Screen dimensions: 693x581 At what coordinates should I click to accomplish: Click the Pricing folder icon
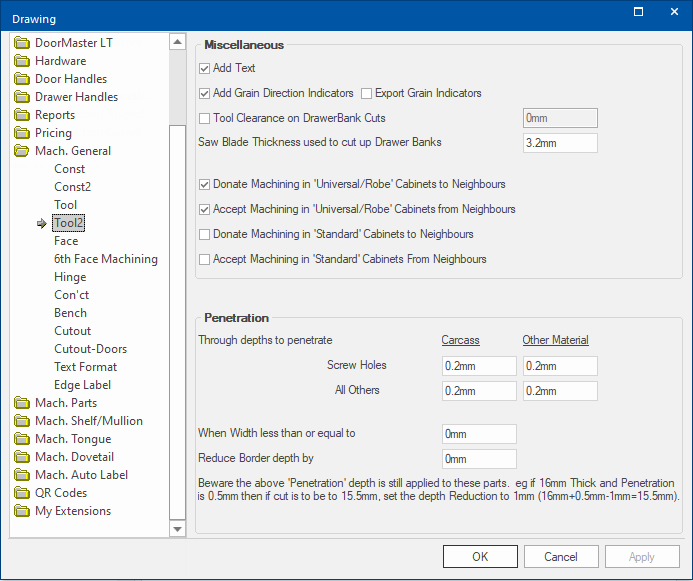(22, 133)
